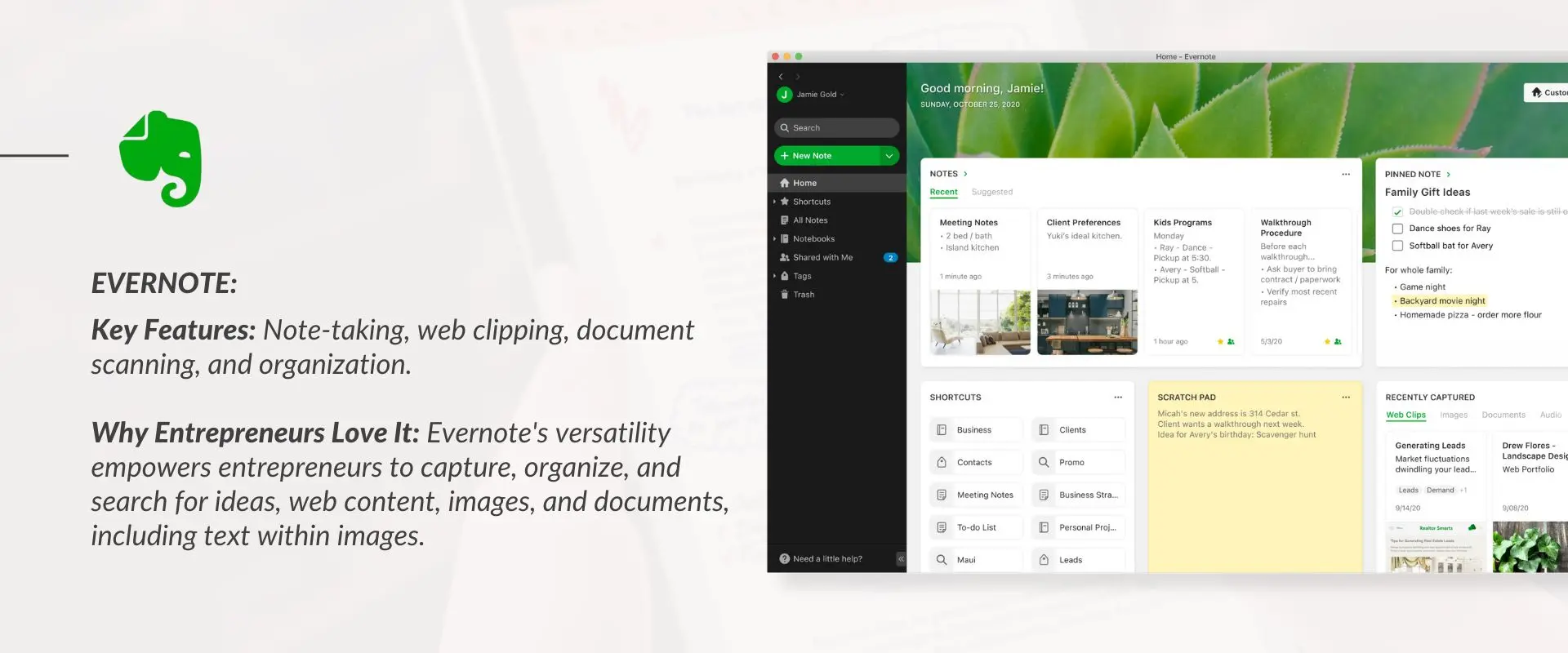1568x653 pixels.
Task: Open the To-do List shortcut
Action: (976, 528)
